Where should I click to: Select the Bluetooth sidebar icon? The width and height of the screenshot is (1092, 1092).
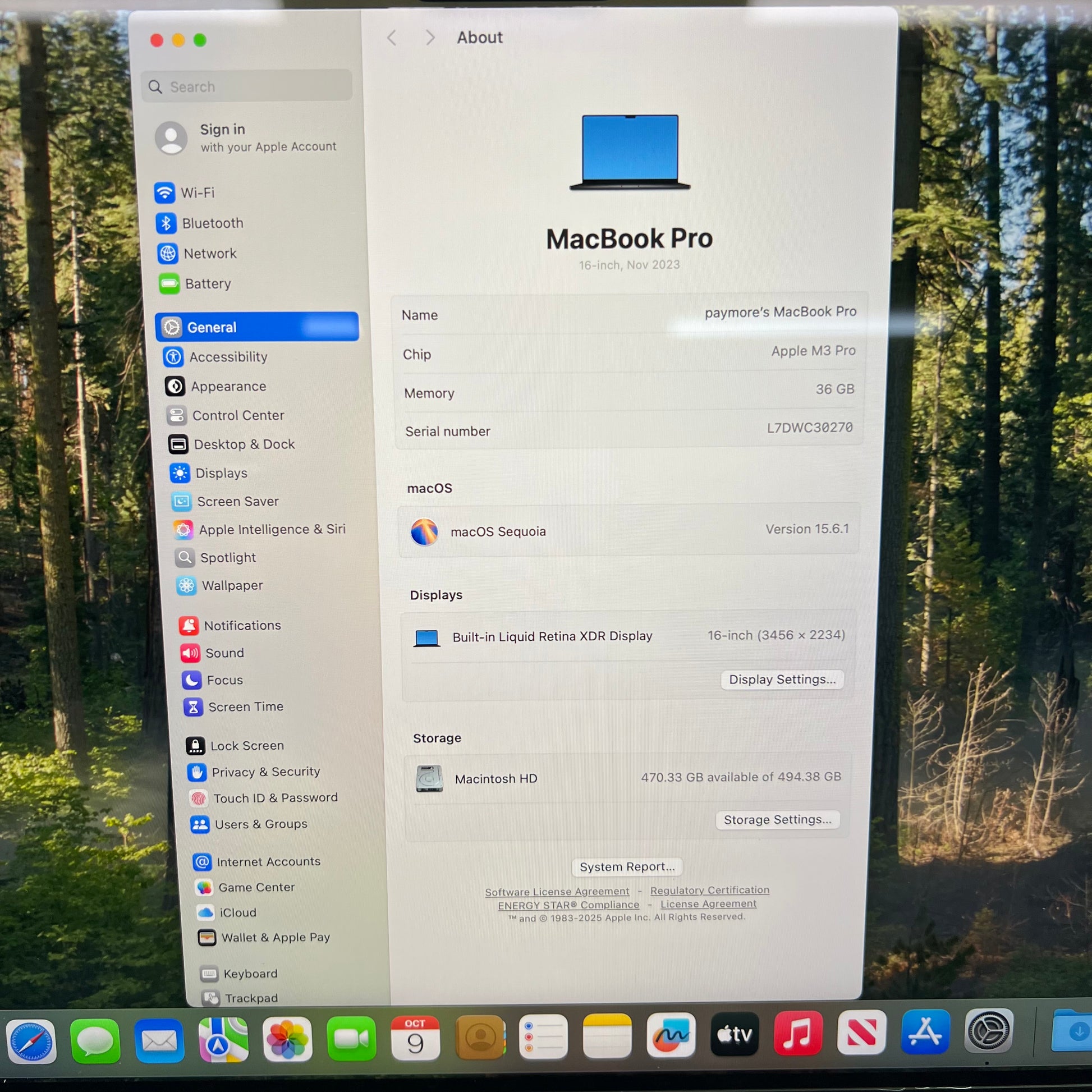tap(166, 223)
